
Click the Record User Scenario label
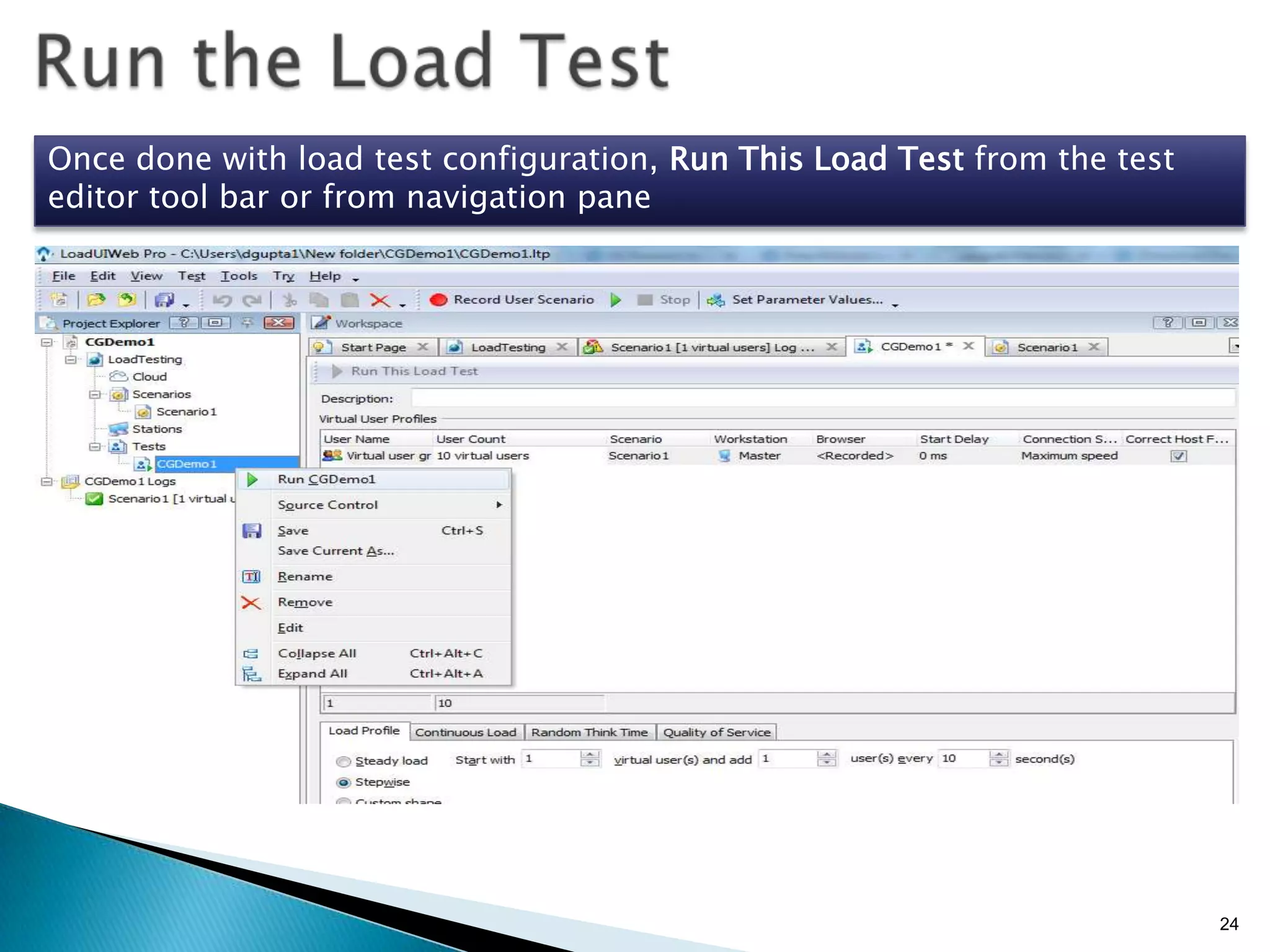click(524, 300)
